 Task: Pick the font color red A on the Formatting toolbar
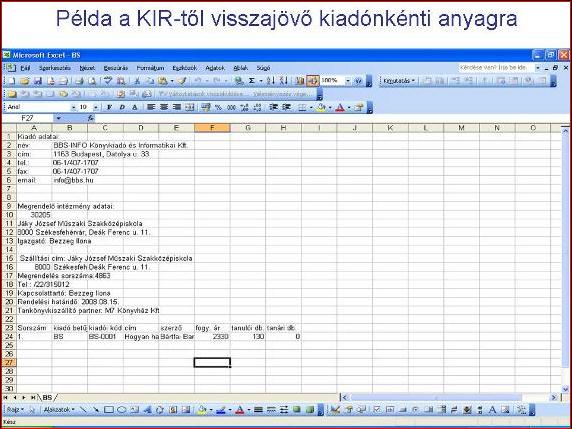340,107
